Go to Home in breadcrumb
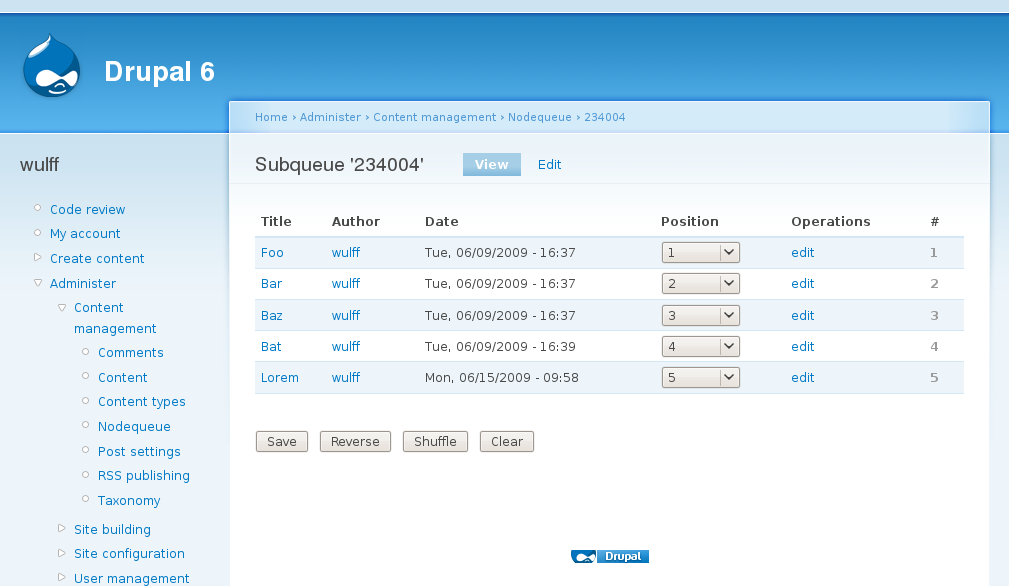The height and width of the screenshot is (586, 1009). pos(271,117)
